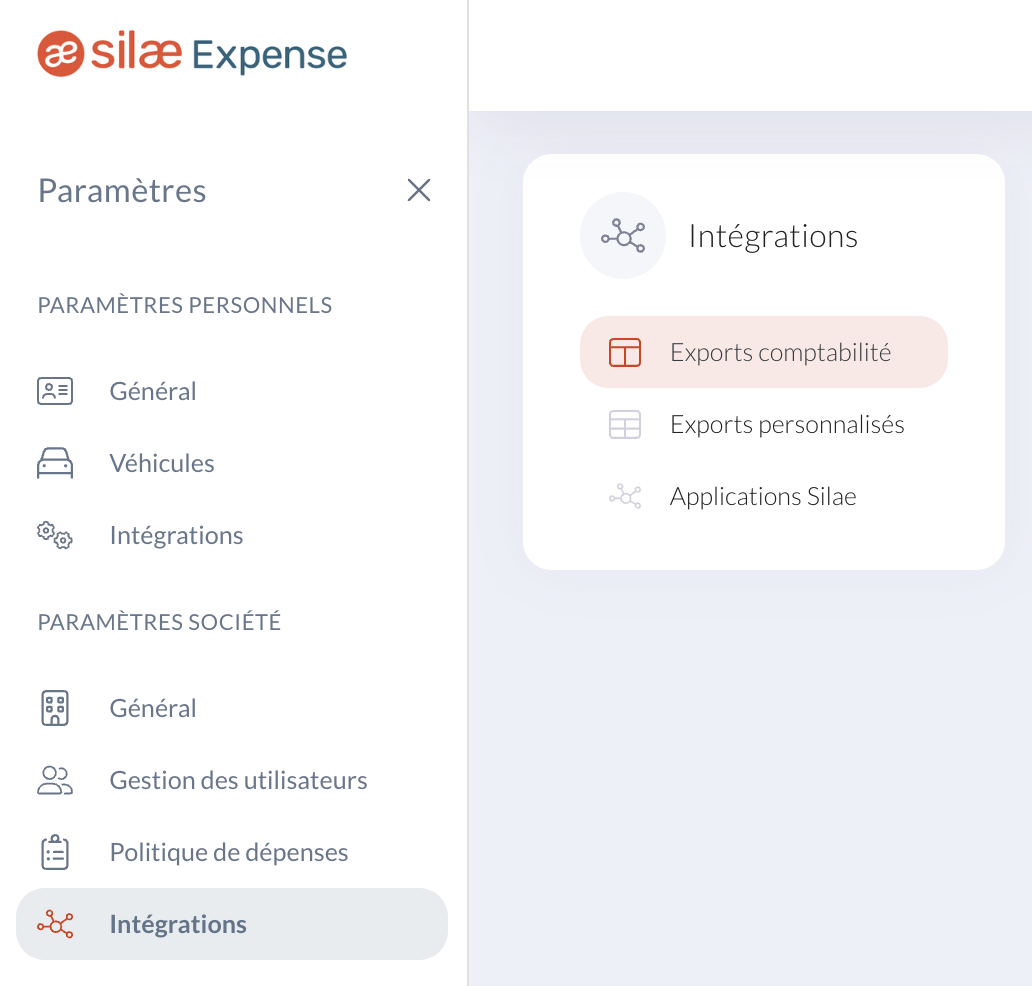Click the Exports personnalisés grid icon
The image size is (1032, 986).
pyautogui.click(x=625, y=425)
